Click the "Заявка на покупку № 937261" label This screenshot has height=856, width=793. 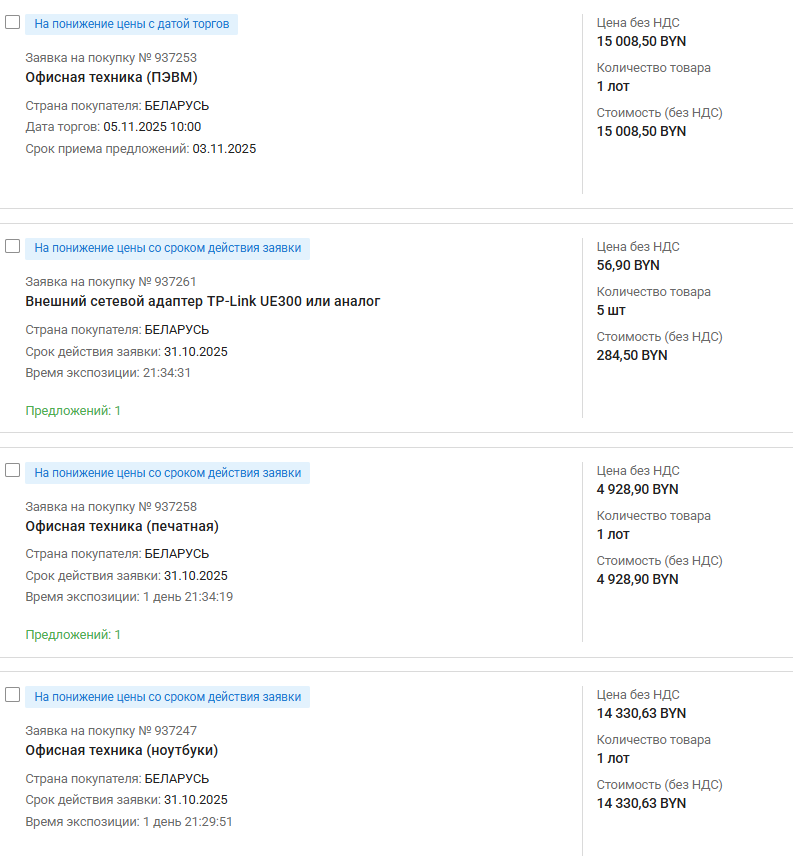[110, 281]
